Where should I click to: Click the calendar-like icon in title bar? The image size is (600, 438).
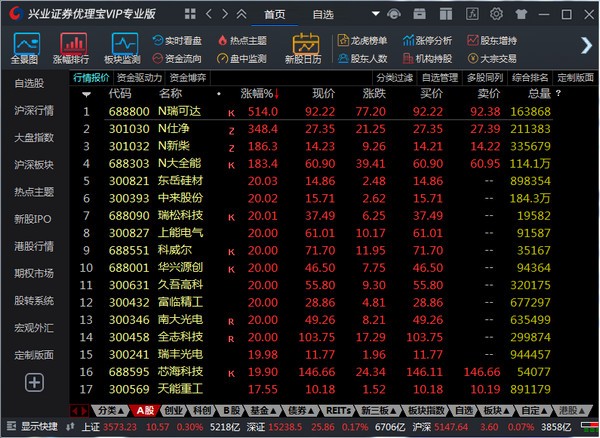point(419,15)
